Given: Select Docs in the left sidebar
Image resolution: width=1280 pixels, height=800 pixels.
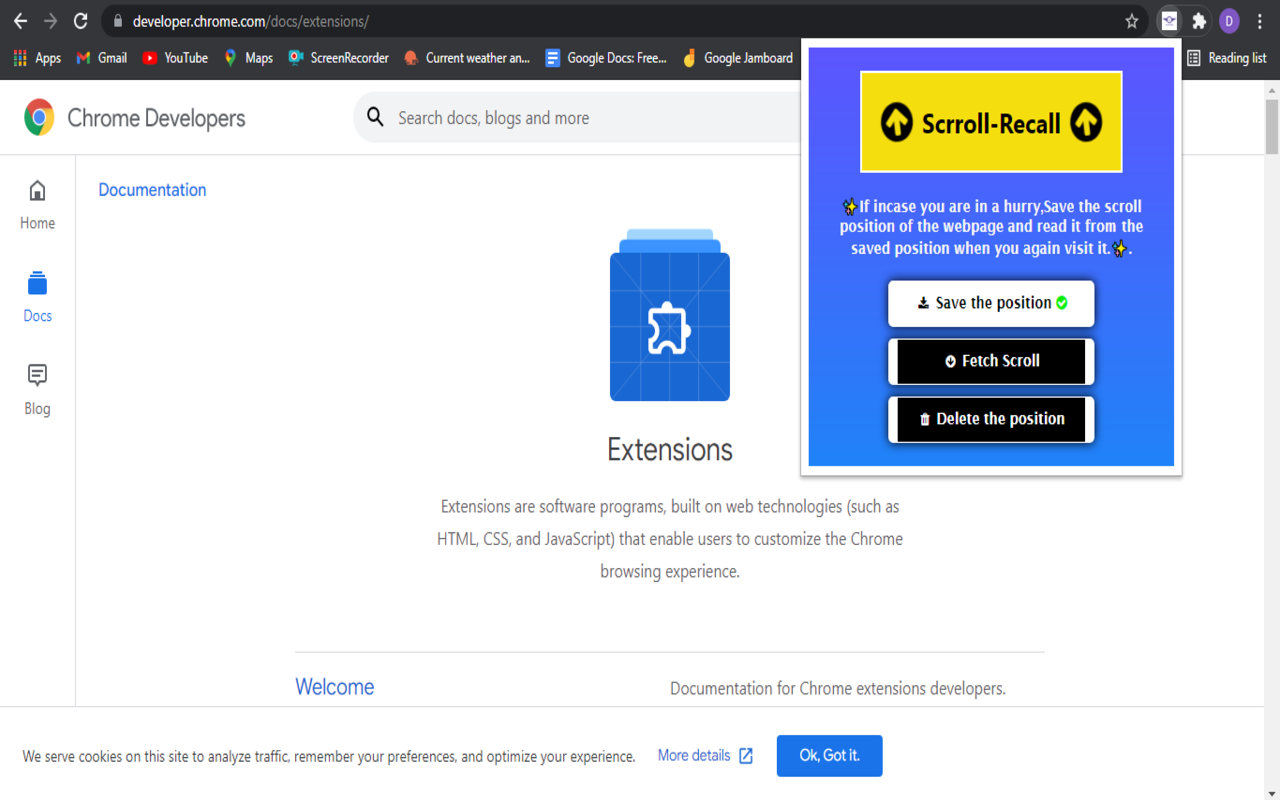Looking at the screenshot, I should click(37, 297).
